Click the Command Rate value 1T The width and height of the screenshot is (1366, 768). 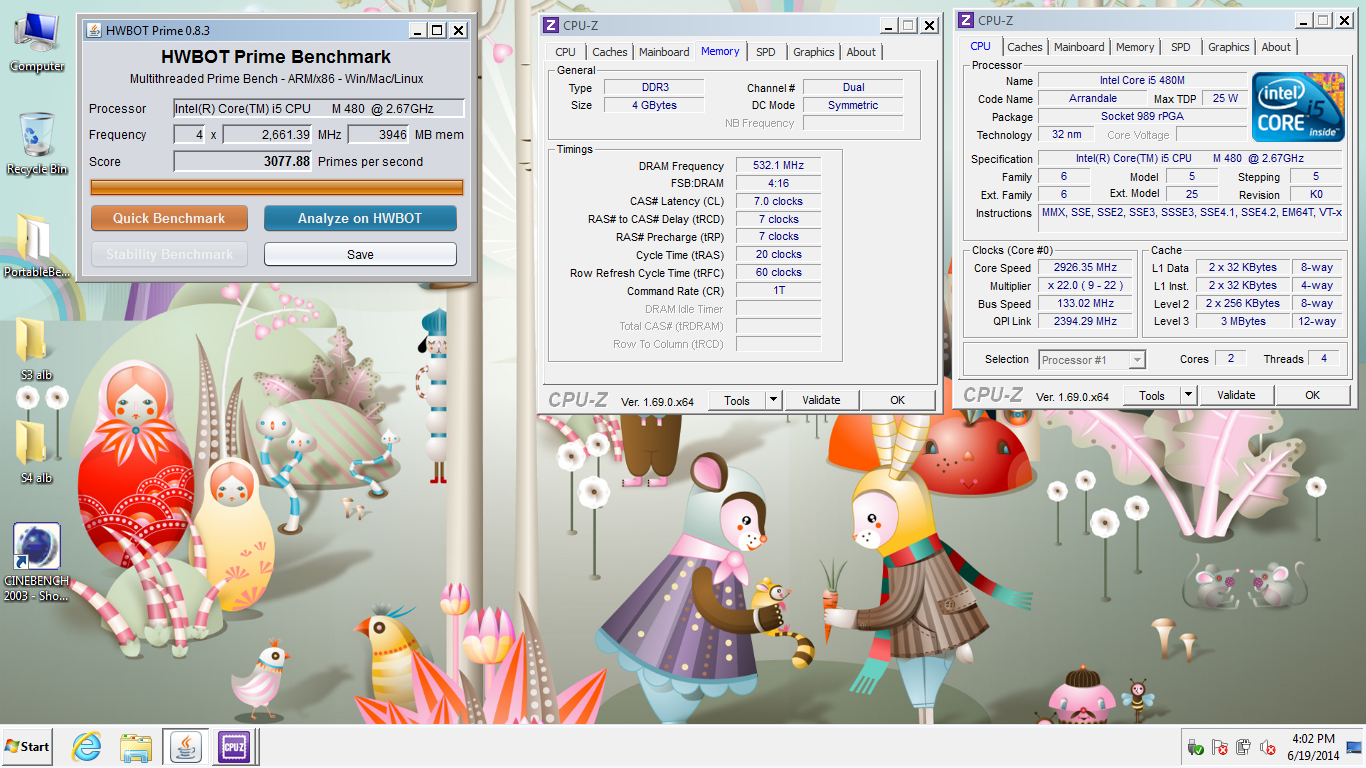(x=778, y=290)
